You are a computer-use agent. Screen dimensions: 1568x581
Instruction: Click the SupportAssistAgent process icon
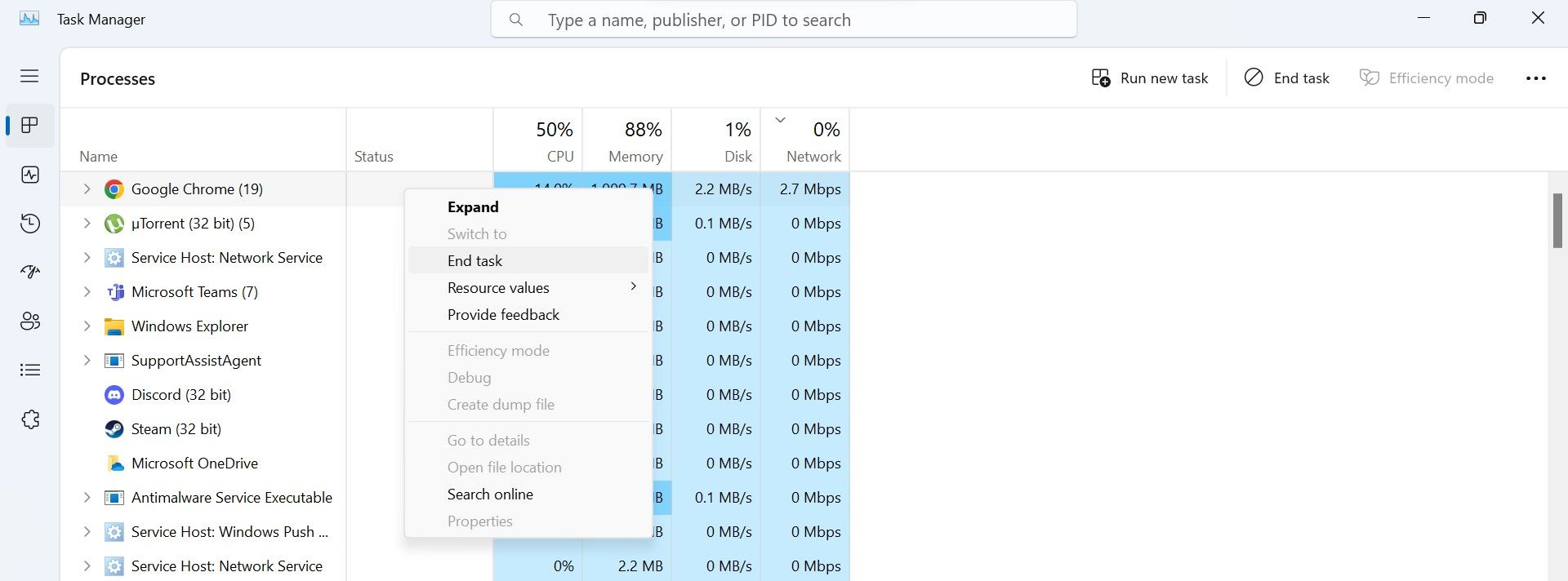tap(114, 361)
